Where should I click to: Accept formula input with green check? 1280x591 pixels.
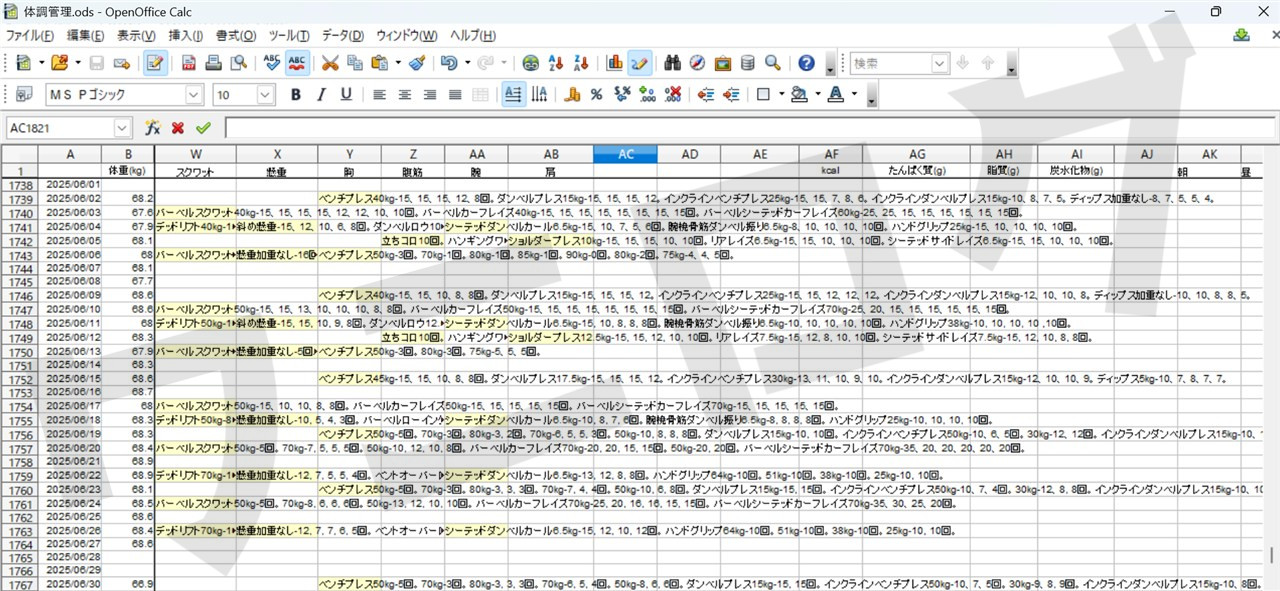coord(203,128)
